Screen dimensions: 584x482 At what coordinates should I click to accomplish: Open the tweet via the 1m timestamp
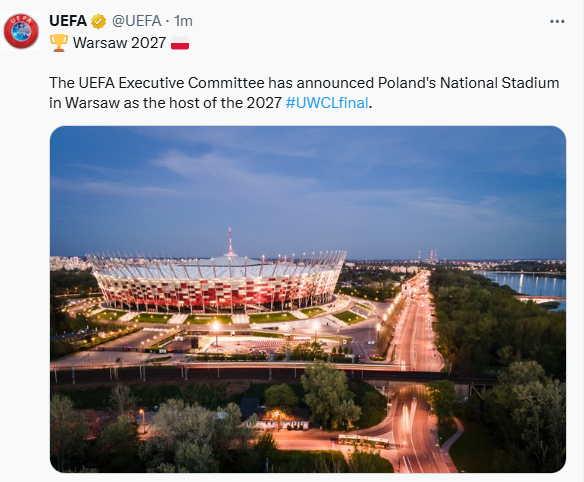183,21
